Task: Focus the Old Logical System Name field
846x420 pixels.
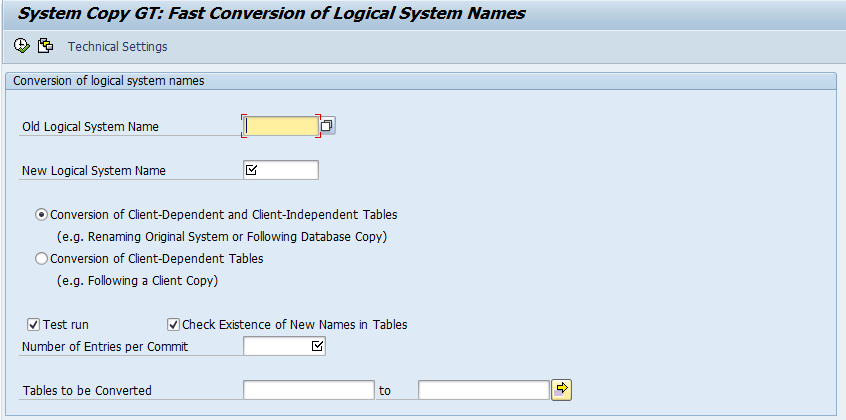Action: (x=281, y=126)
